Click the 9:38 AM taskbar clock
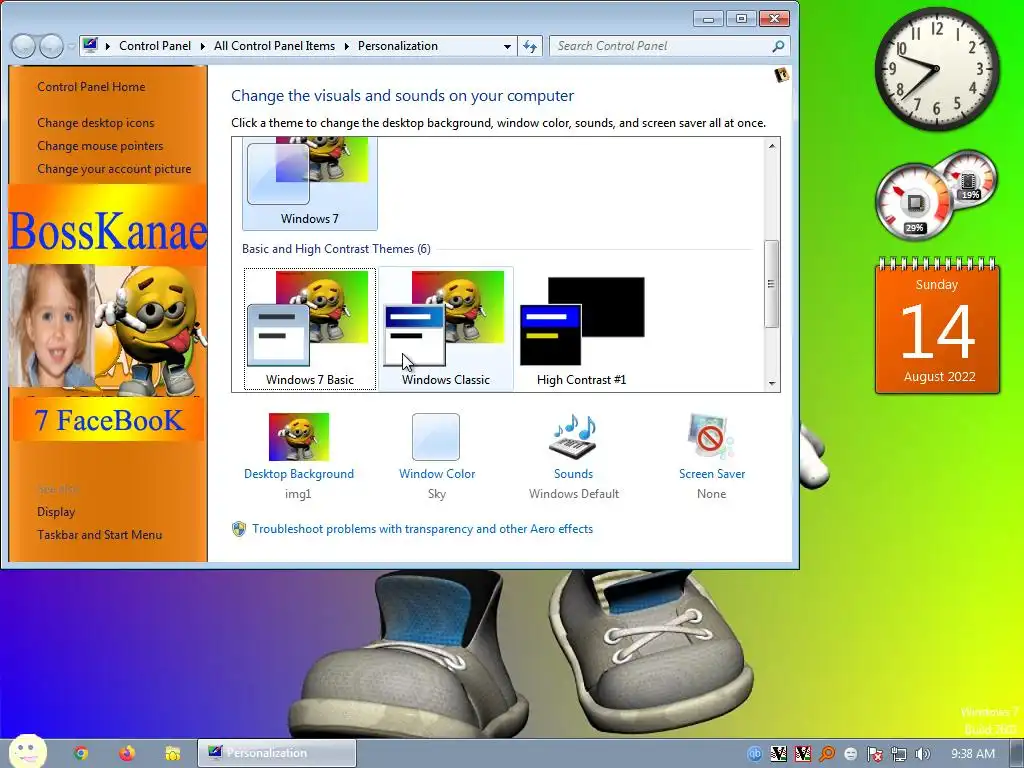 point(972,754)
